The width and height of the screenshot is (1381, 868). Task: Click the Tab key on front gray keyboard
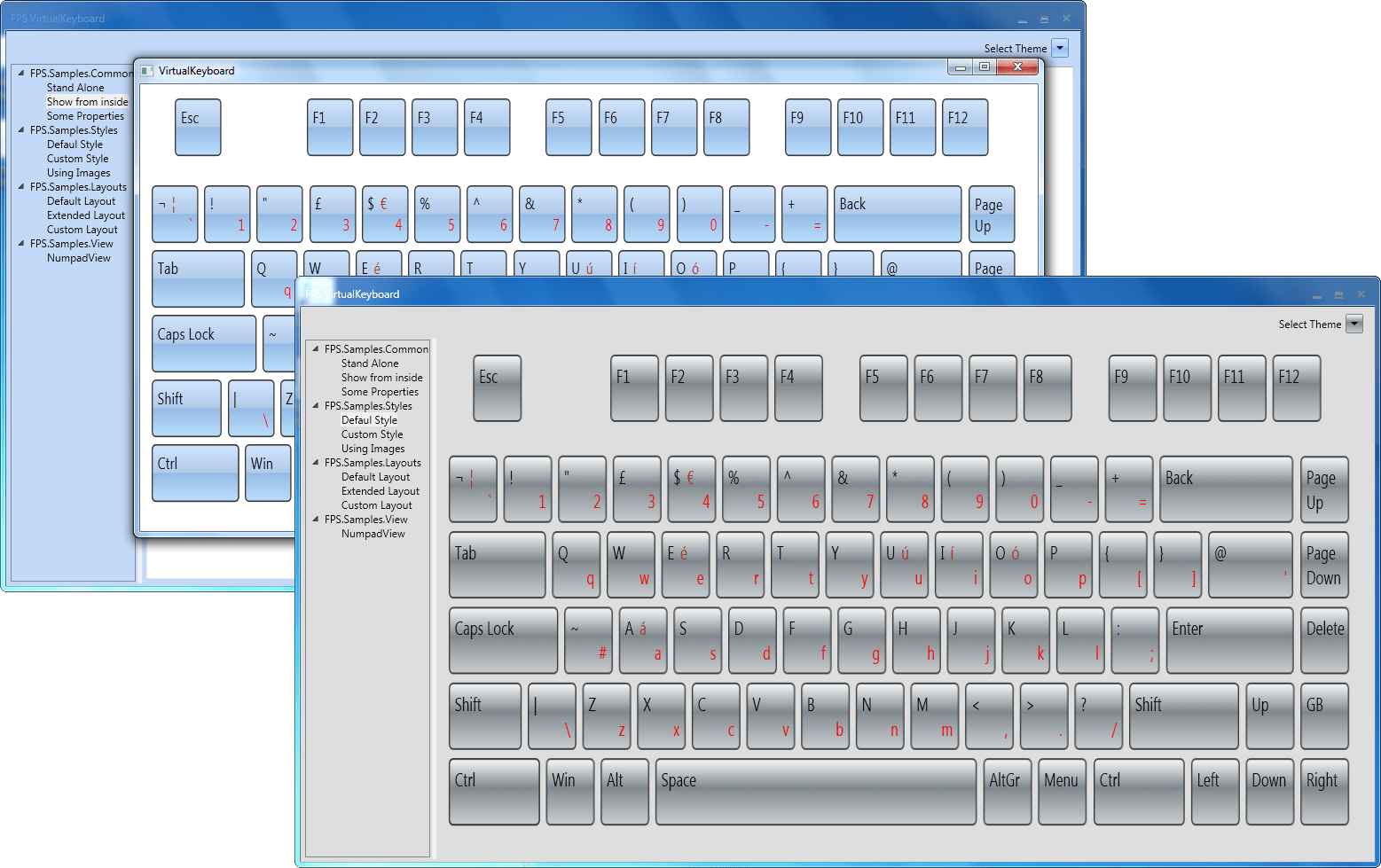(x=498, y=565)
